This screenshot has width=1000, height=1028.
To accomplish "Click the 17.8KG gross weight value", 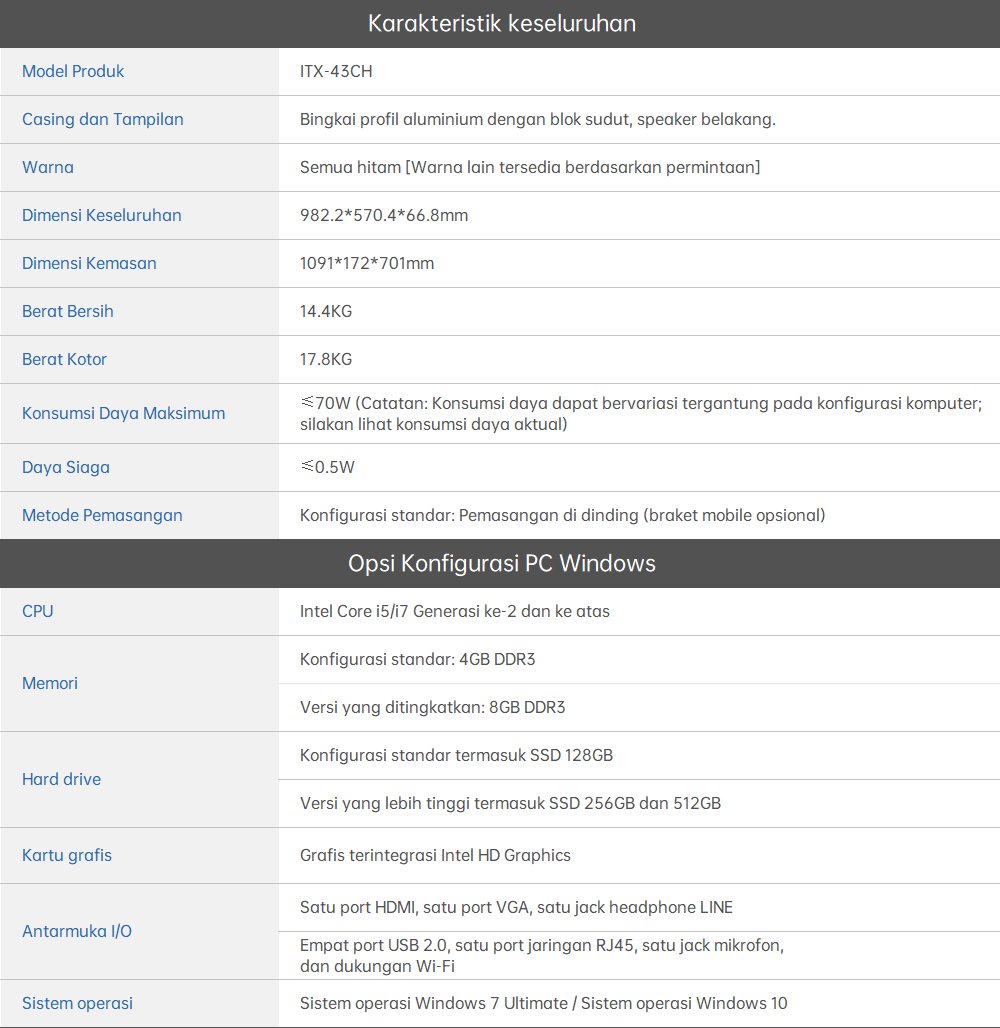I will [326, 359].
